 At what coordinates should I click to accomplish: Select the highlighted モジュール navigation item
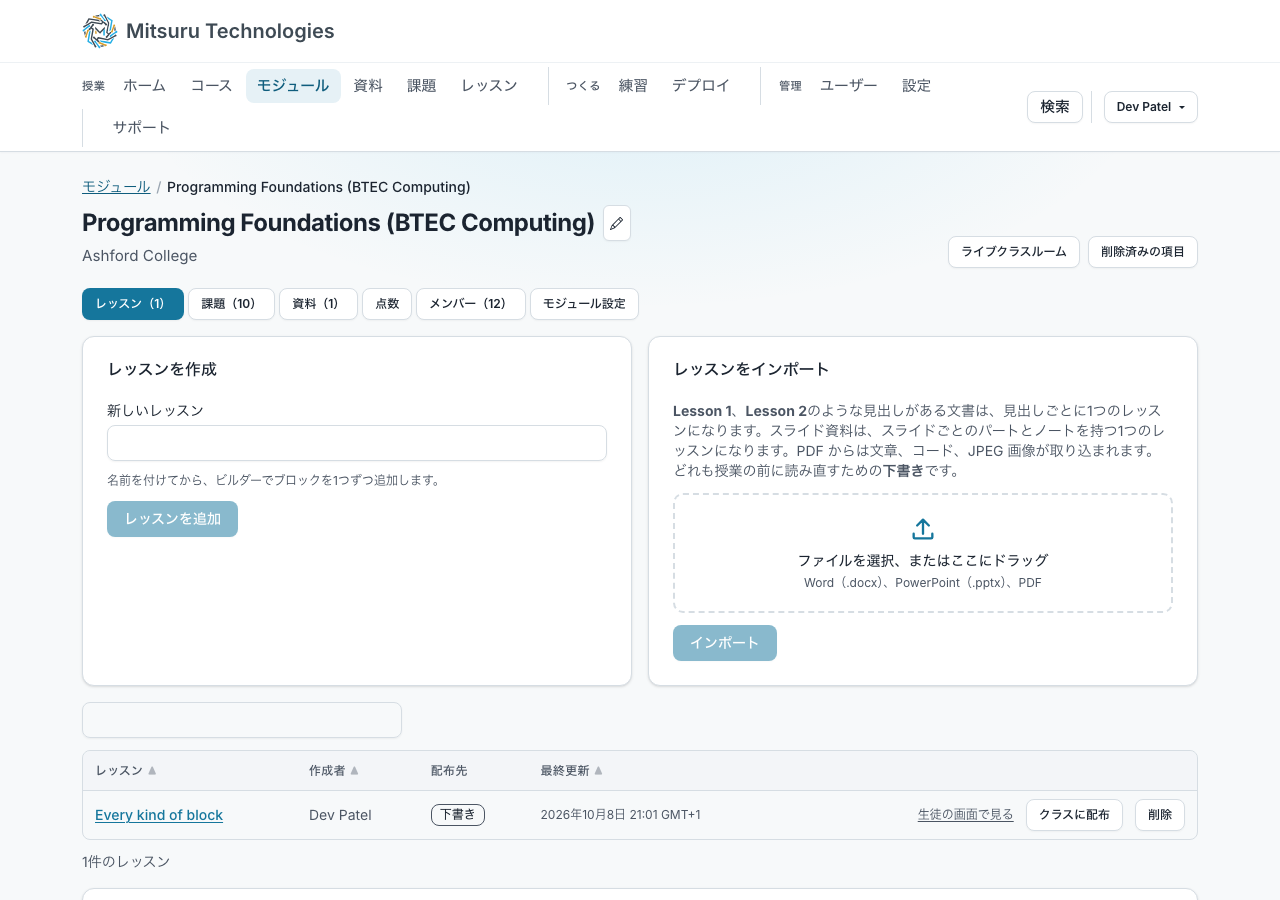pos(293,86)
